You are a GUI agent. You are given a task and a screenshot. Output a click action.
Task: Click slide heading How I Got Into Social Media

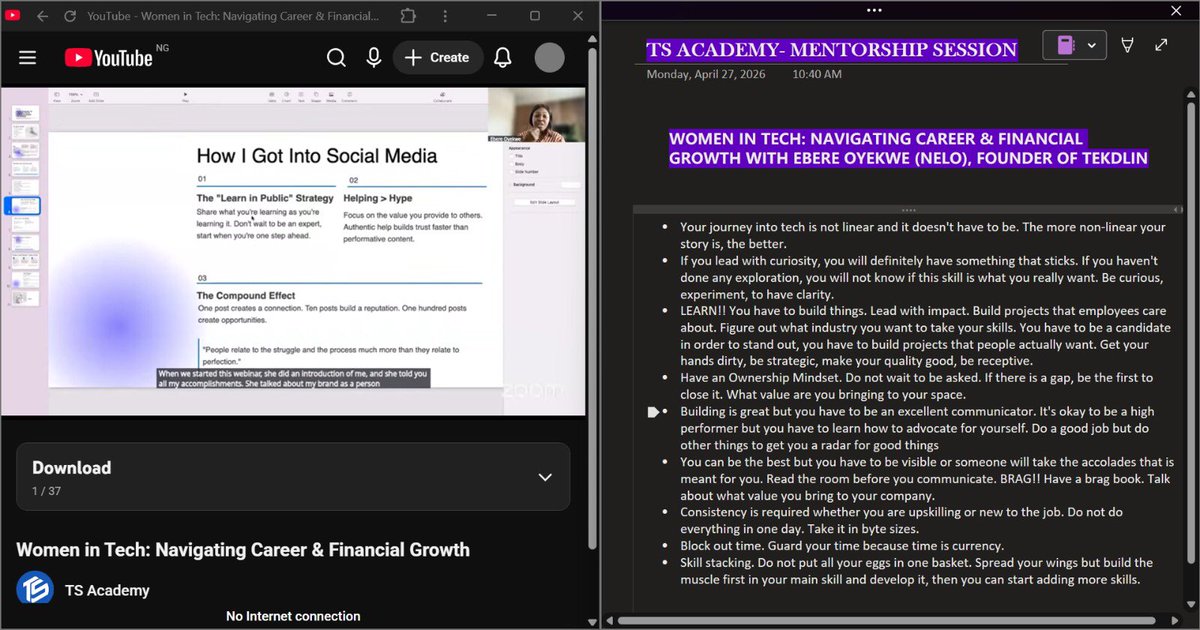click(317, 156)
